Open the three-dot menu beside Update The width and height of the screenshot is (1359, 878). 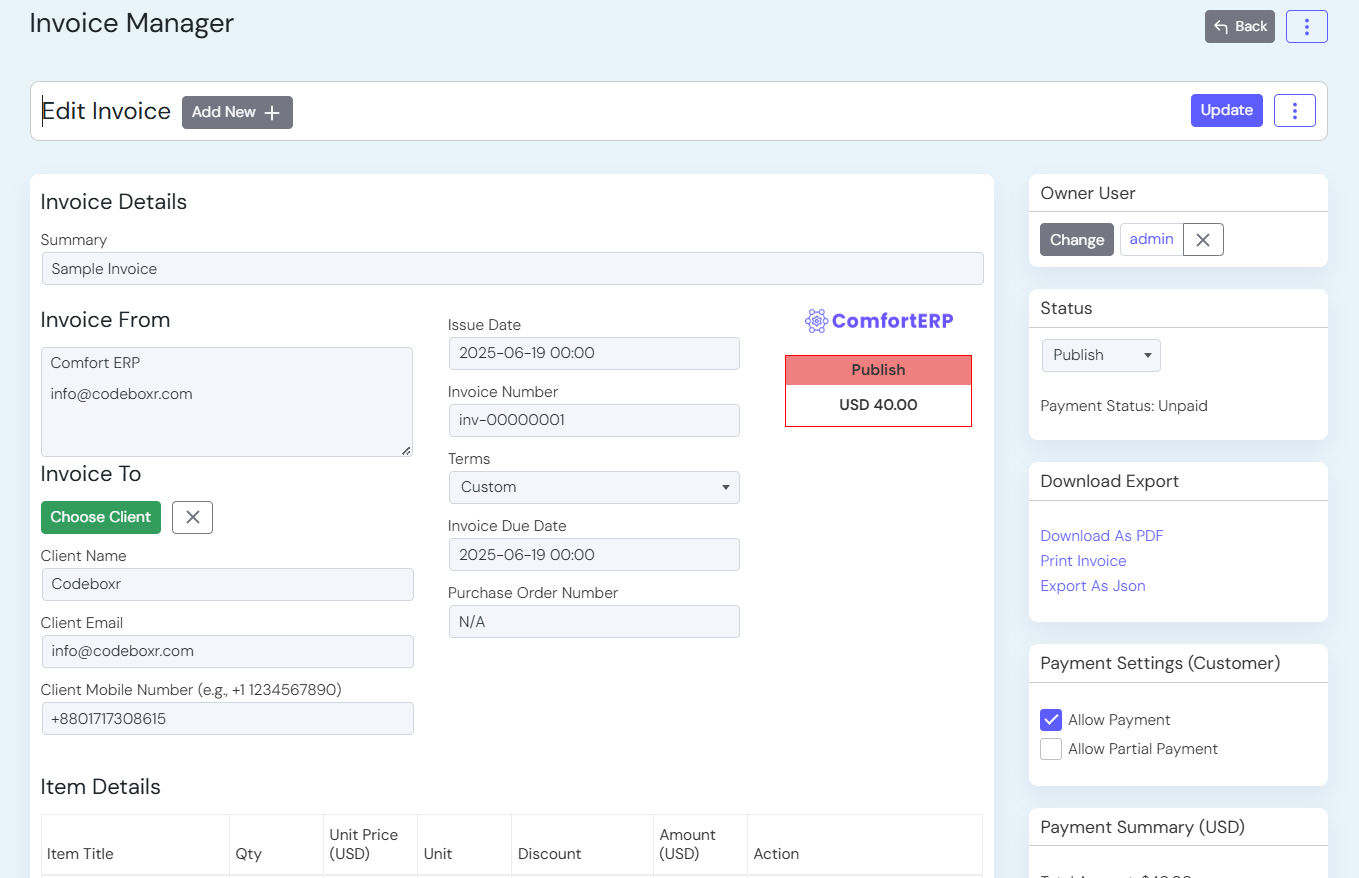(x=1294, y=111)
